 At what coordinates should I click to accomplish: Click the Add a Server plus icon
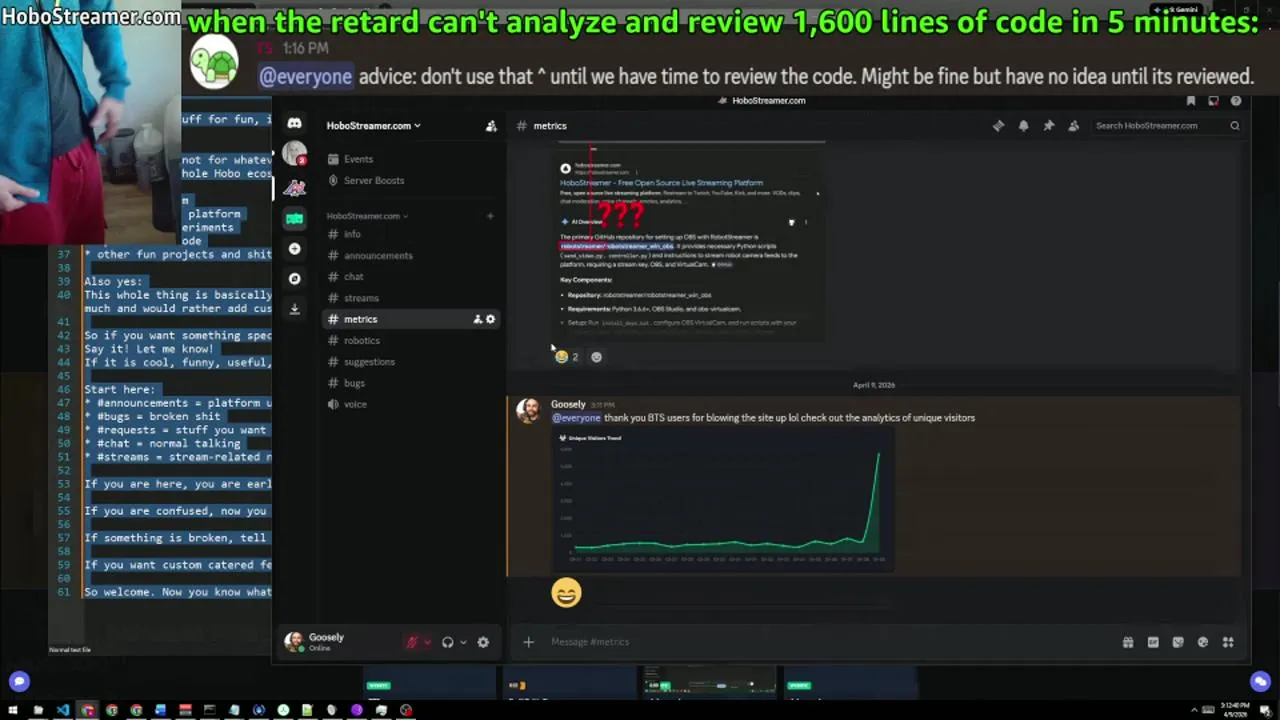coord(294,248)
